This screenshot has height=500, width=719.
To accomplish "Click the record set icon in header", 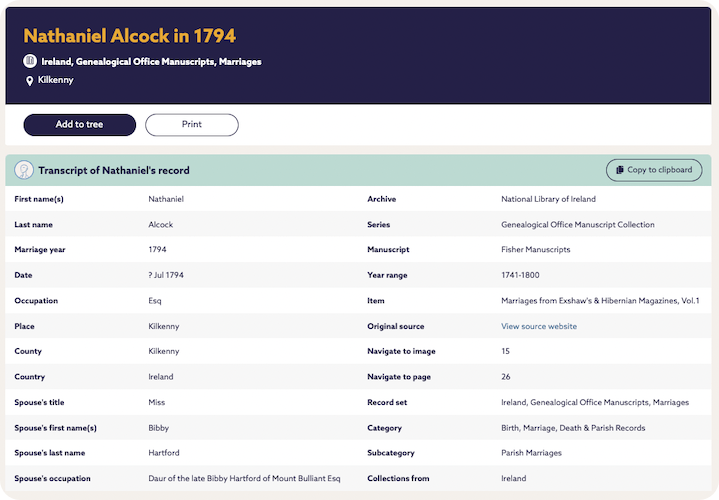I will click(30, 61).
